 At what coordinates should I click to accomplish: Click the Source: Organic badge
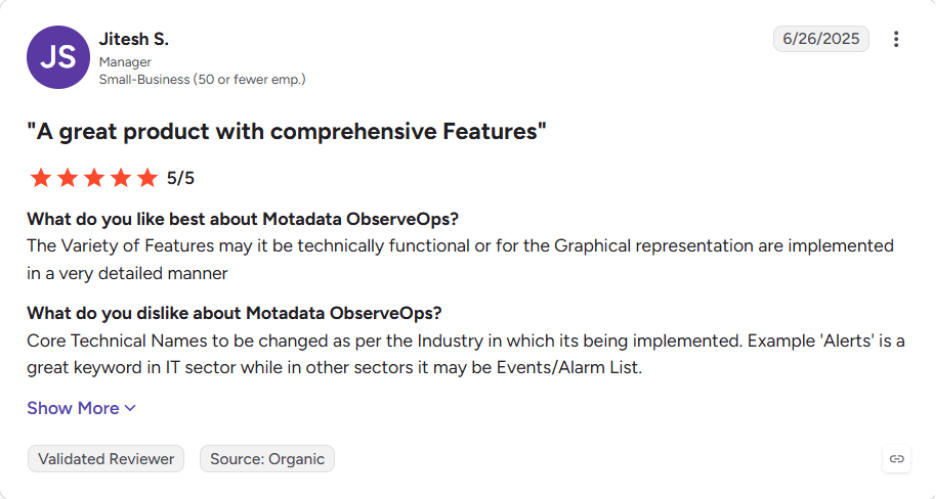click(x=267, y=459)
